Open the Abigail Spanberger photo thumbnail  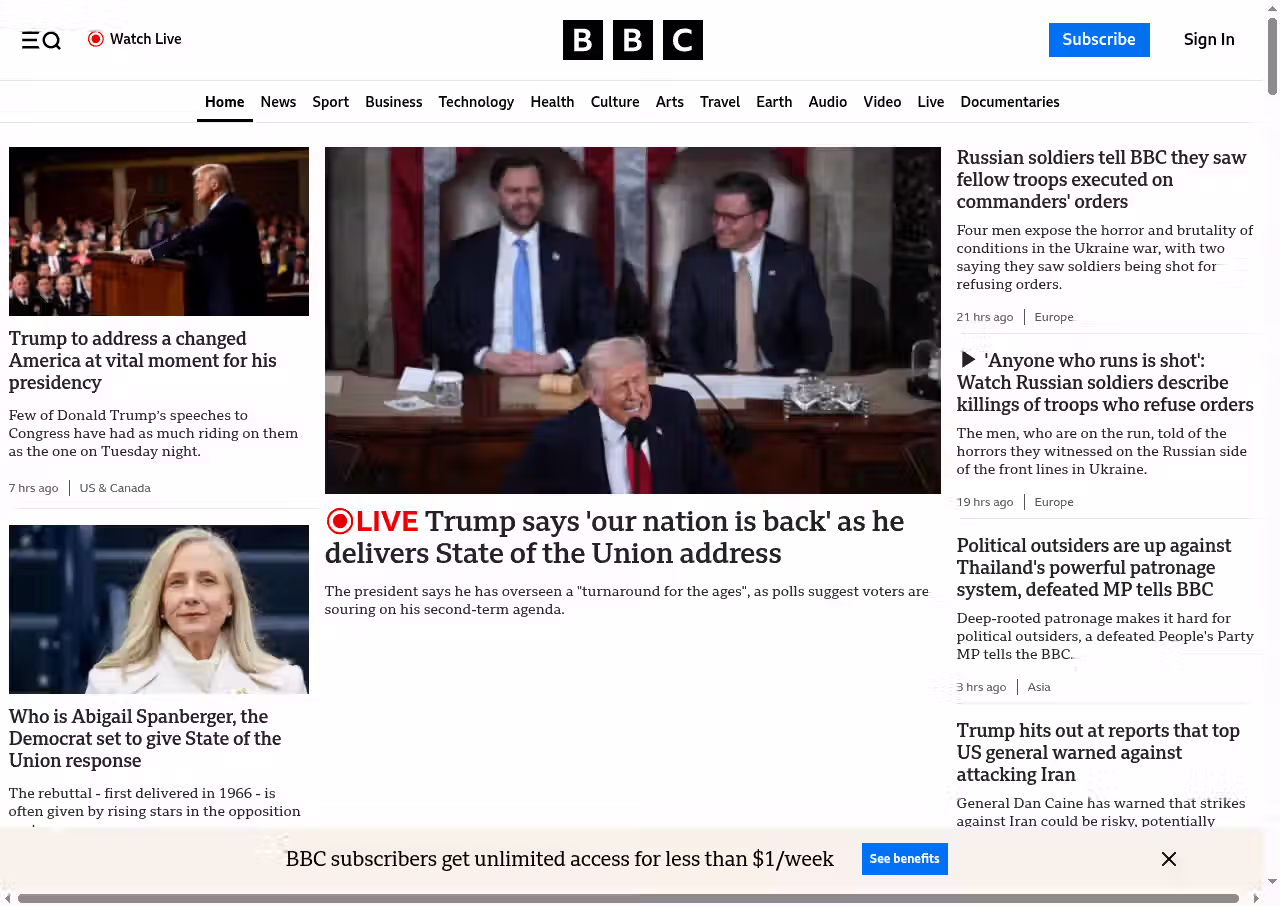point(159,609)
